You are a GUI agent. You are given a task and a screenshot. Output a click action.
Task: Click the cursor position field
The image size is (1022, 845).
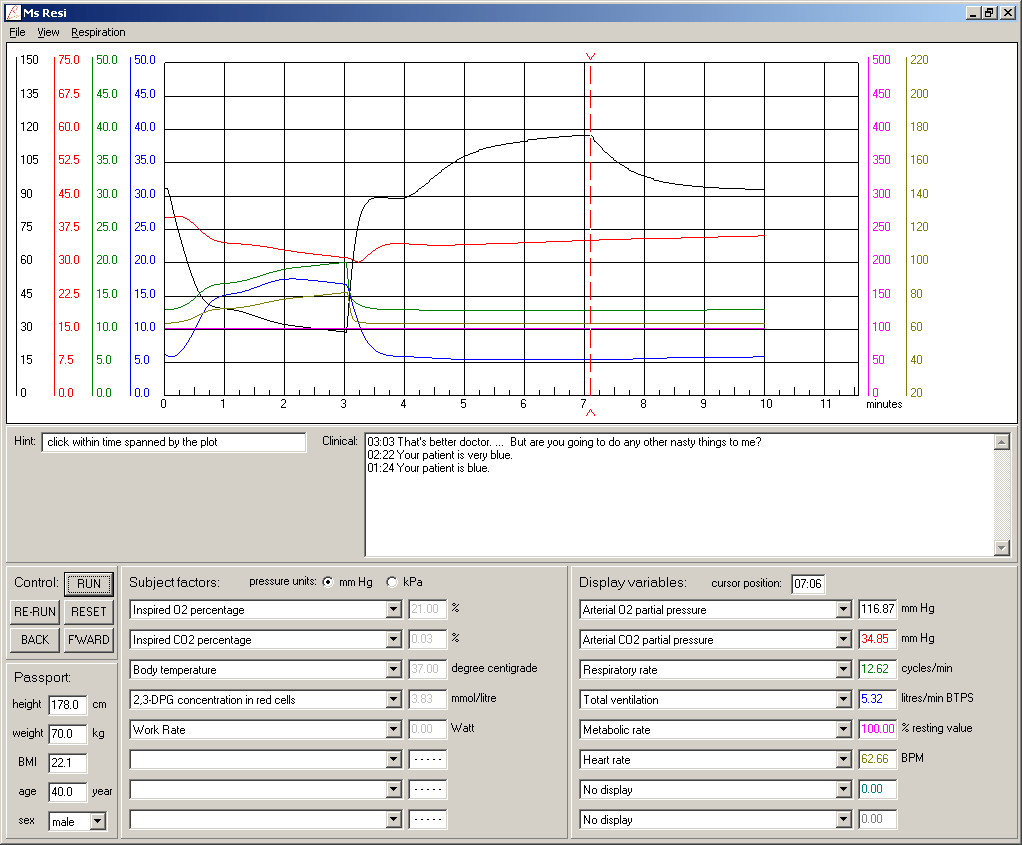coord(808,584)
